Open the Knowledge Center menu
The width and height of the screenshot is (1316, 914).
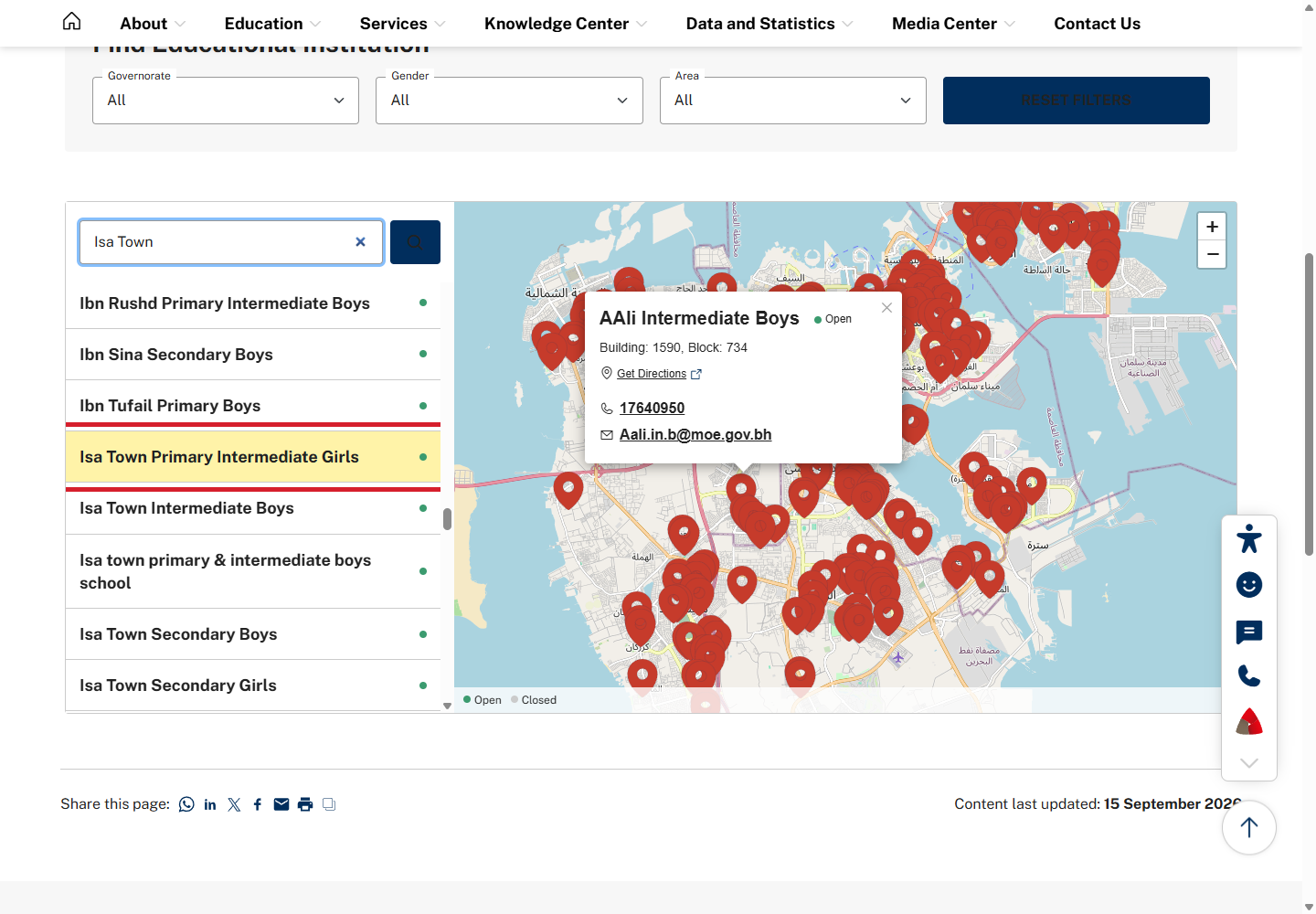coord(566,24)
